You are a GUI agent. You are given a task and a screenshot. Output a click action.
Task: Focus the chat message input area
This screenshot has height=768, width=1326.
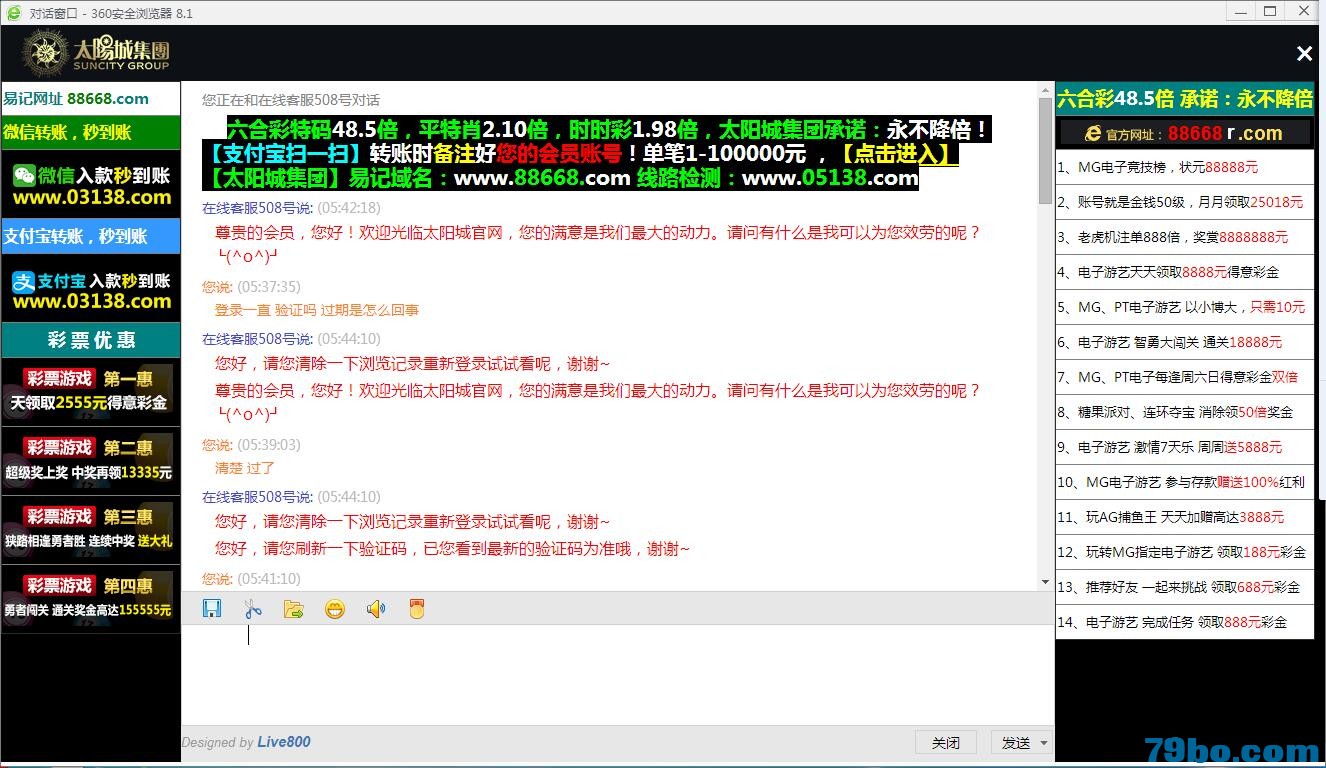[617, 674]
